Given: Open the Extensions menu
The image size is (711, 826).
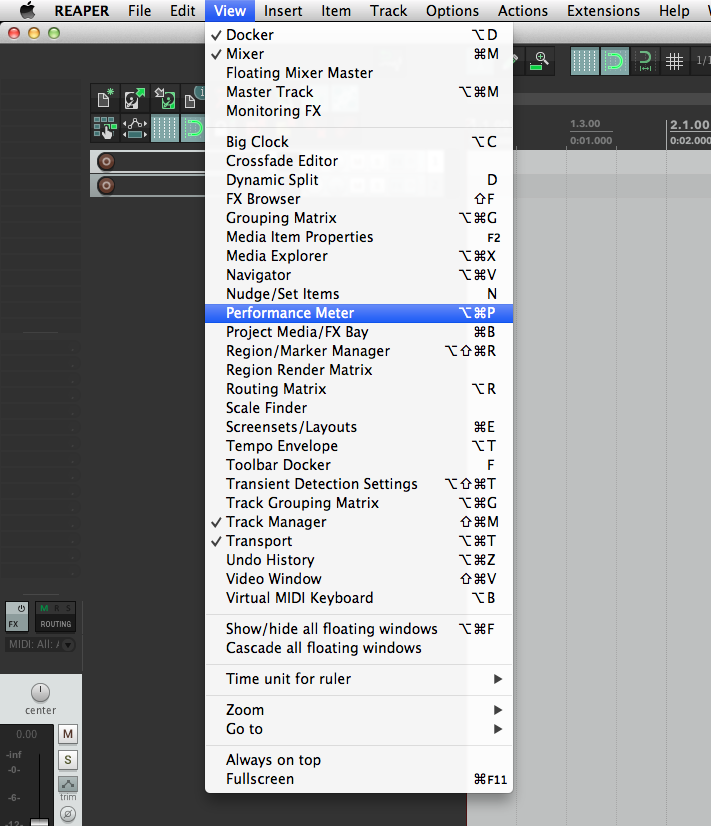Looking at the screenshot, I should 603,11.
